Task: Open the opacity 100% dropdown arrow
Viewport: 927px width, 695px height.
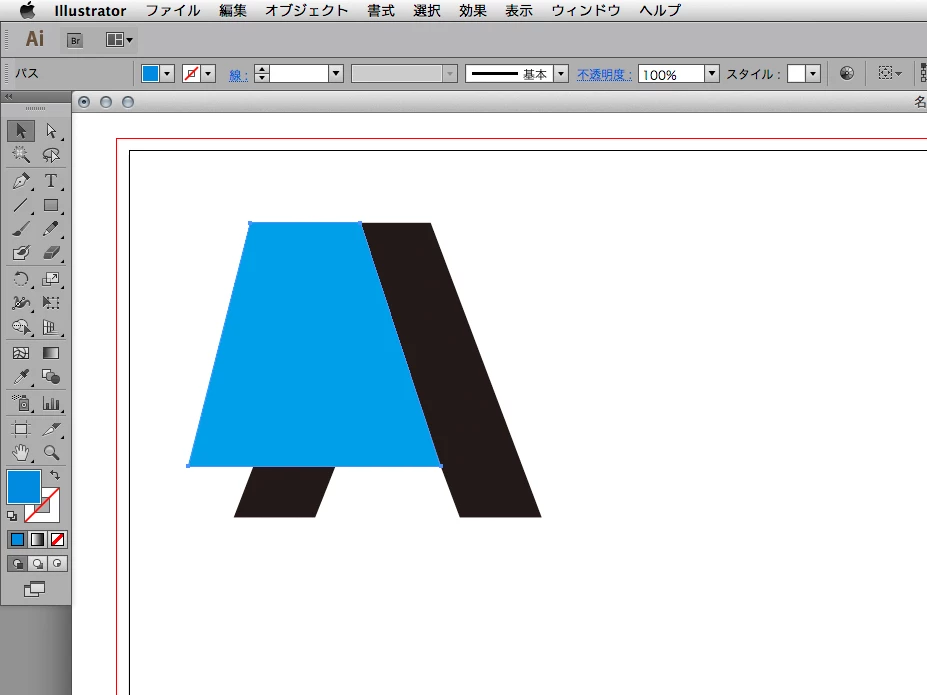Action: (712, 74)
